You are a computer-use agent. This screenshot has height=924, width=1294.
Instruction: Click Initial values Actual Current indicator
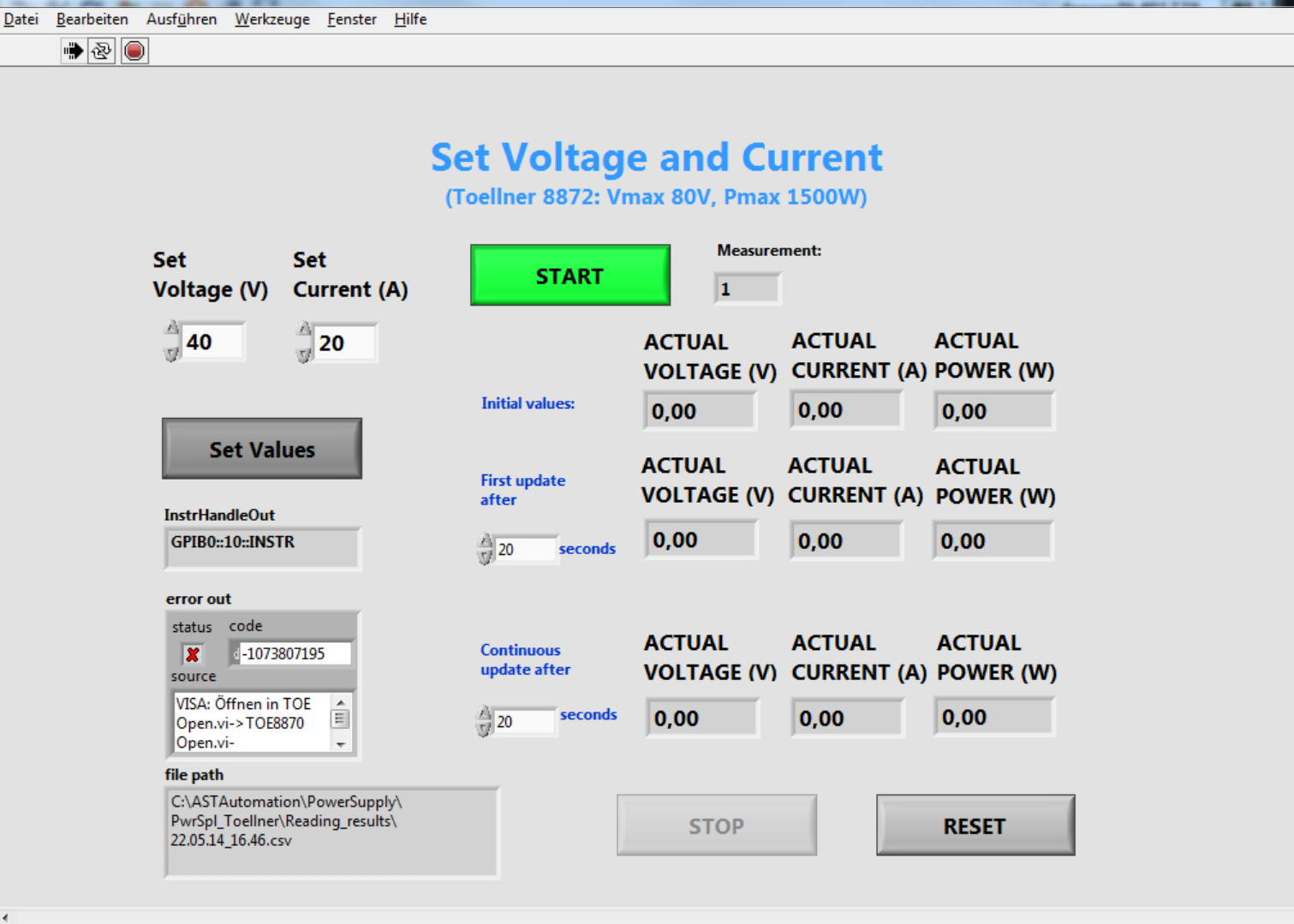click(846, 410)
